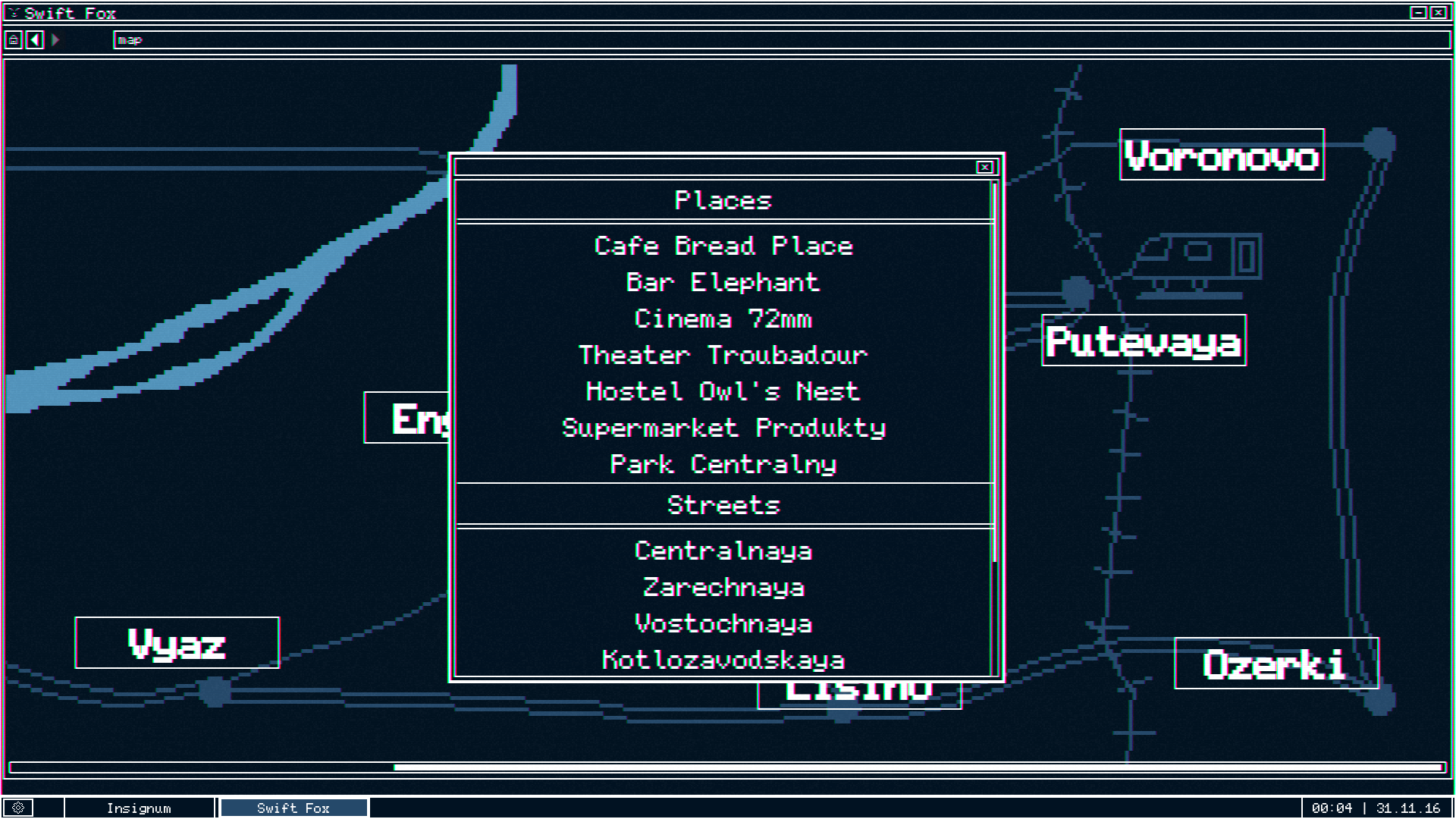Open Bar Elephant entry

pyautogui.click(x=723, y=282)
